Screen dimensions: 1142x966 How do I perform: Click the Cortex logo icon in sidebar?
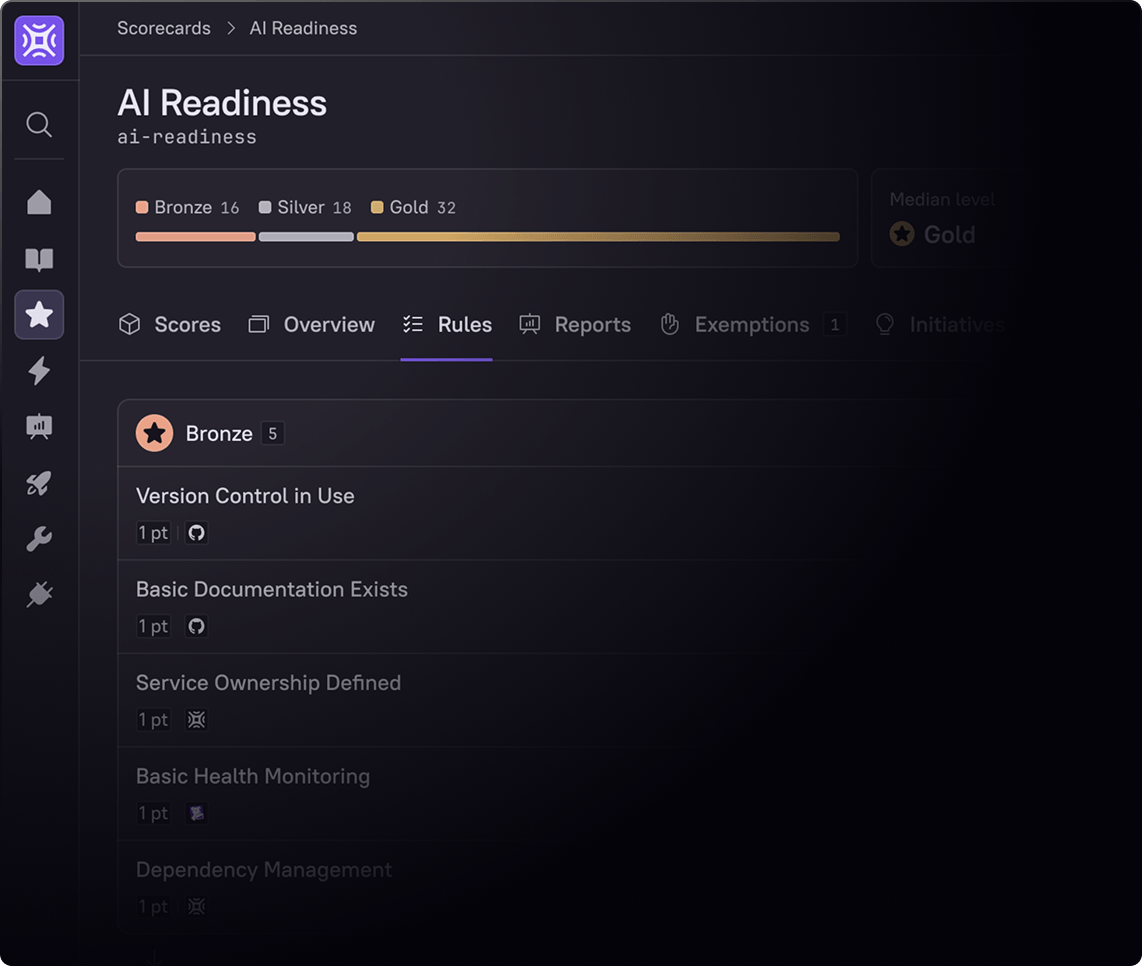pos(39,41)
